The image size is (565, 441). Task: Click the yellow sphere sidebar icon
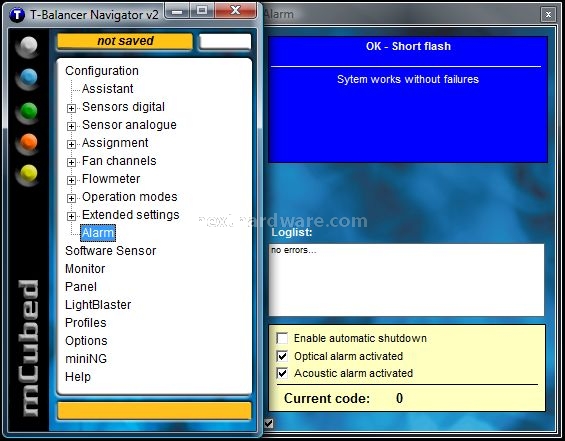coord(28,174)
